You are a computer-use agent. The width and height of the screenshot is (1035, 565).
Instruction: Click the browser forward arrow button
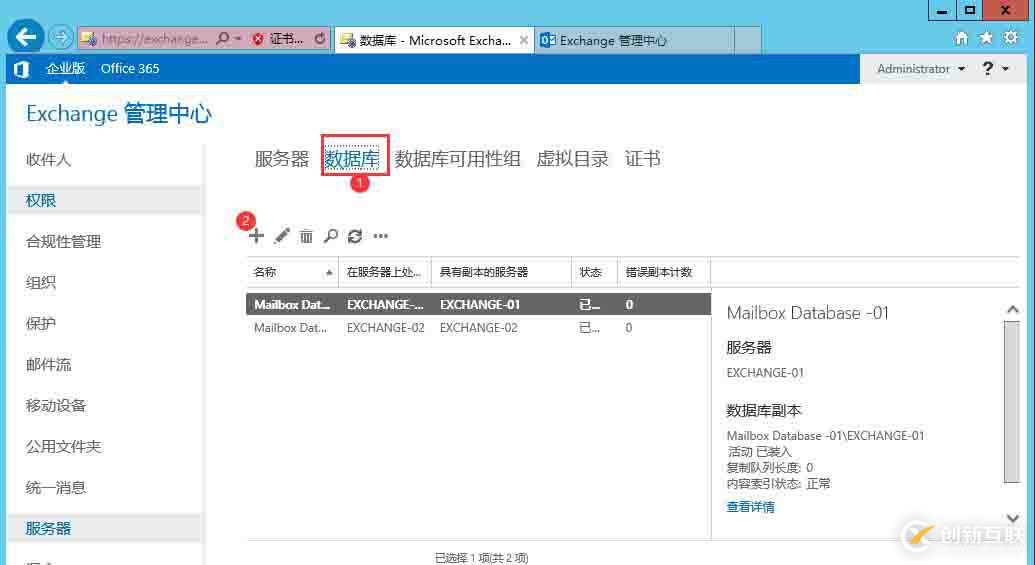(61, 37)
